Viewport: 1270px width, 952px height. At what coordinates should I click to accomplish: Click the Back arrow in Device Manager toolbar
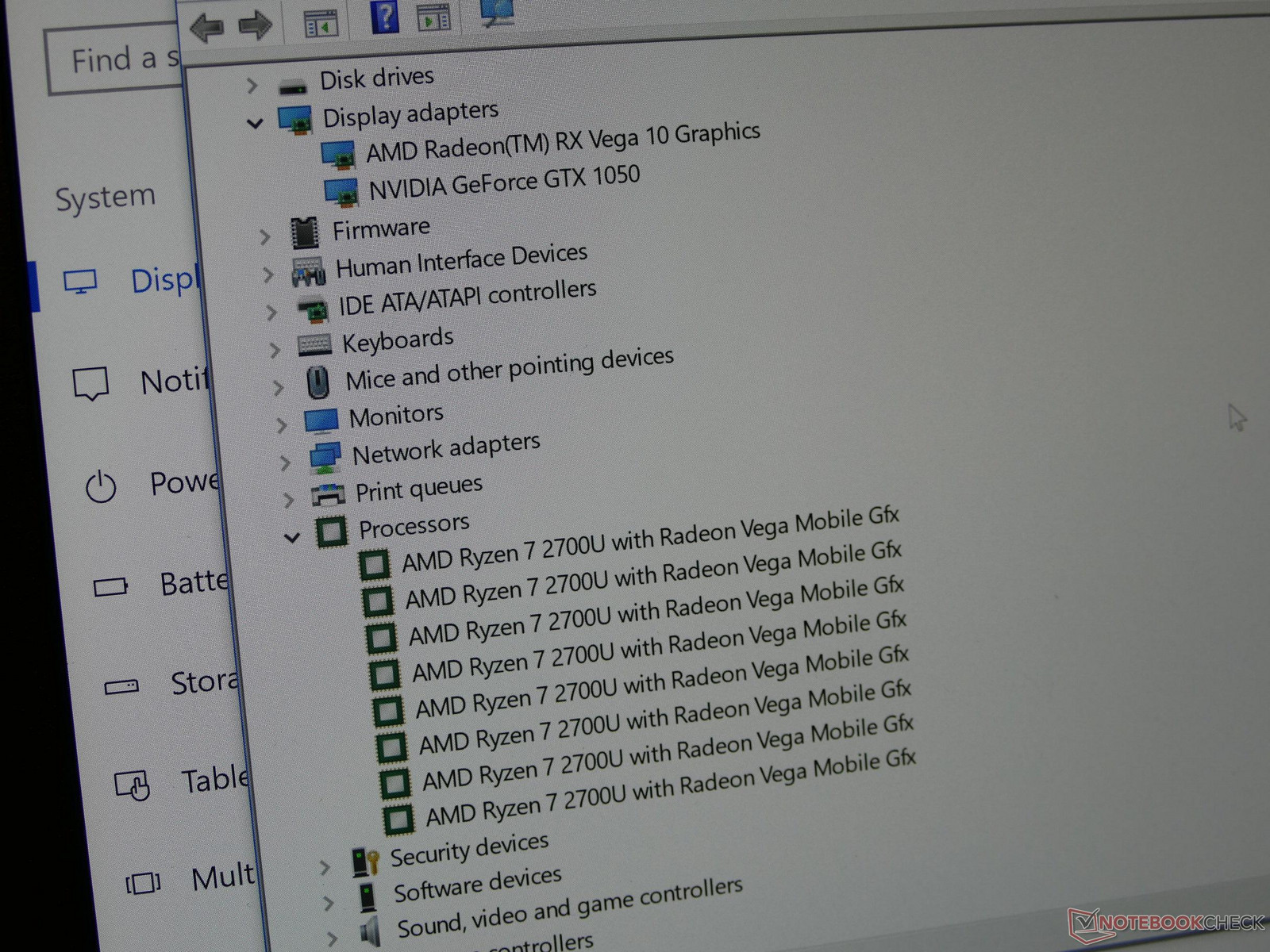206,28
